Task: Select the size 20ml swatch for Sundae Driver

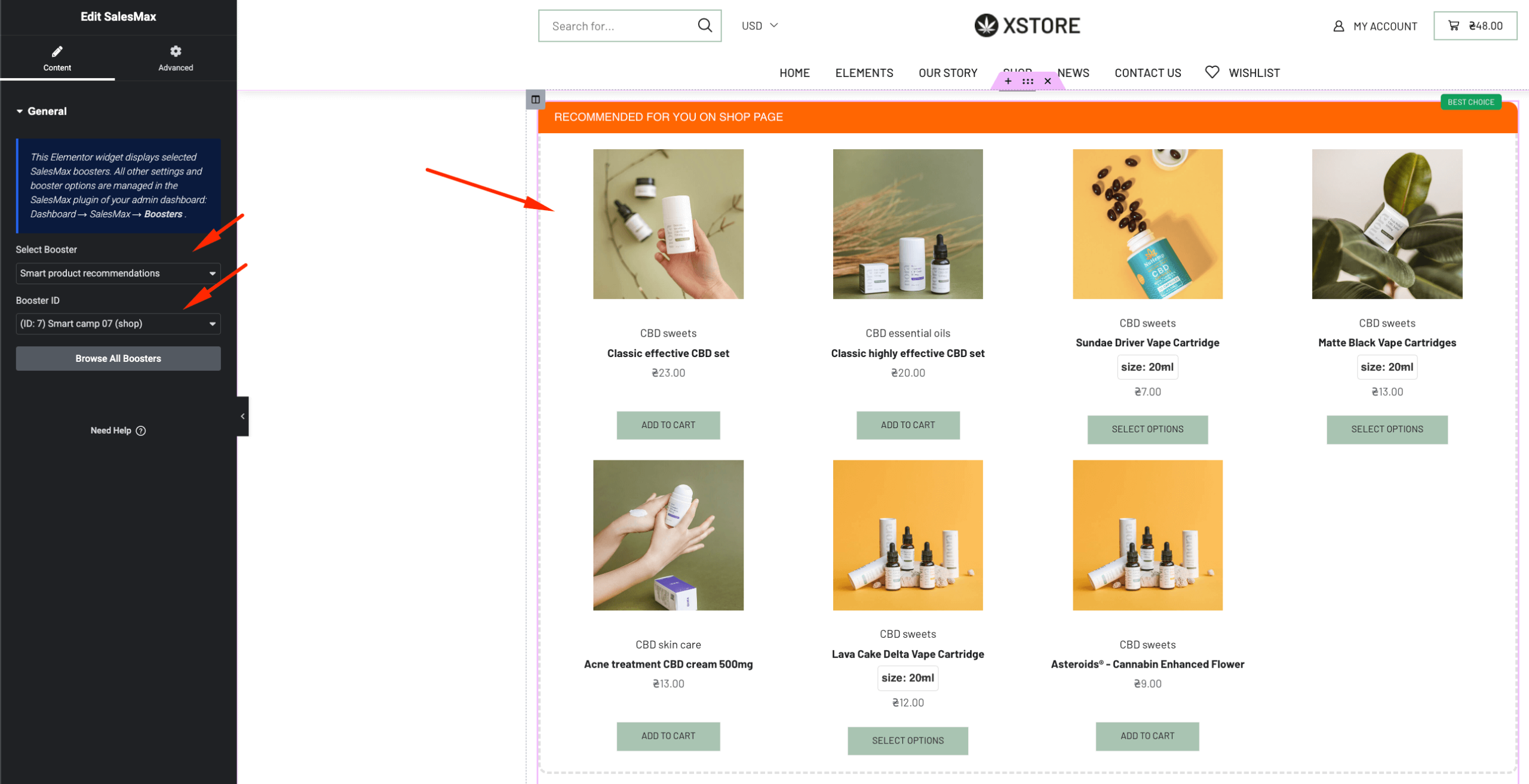Action: pos(1147,367)
